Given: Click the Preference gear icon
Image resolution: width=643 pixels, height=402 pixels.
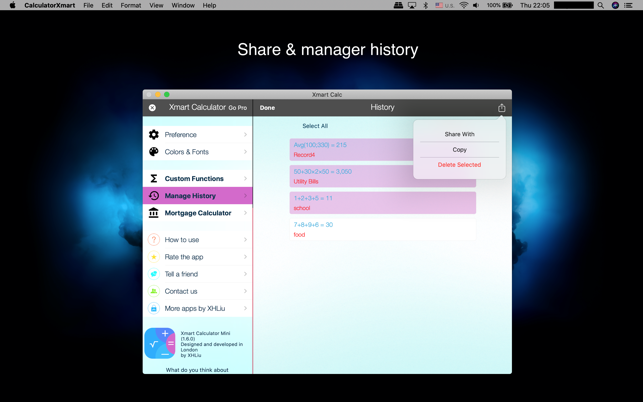Looking at the screenshot, I should point(154,135).
